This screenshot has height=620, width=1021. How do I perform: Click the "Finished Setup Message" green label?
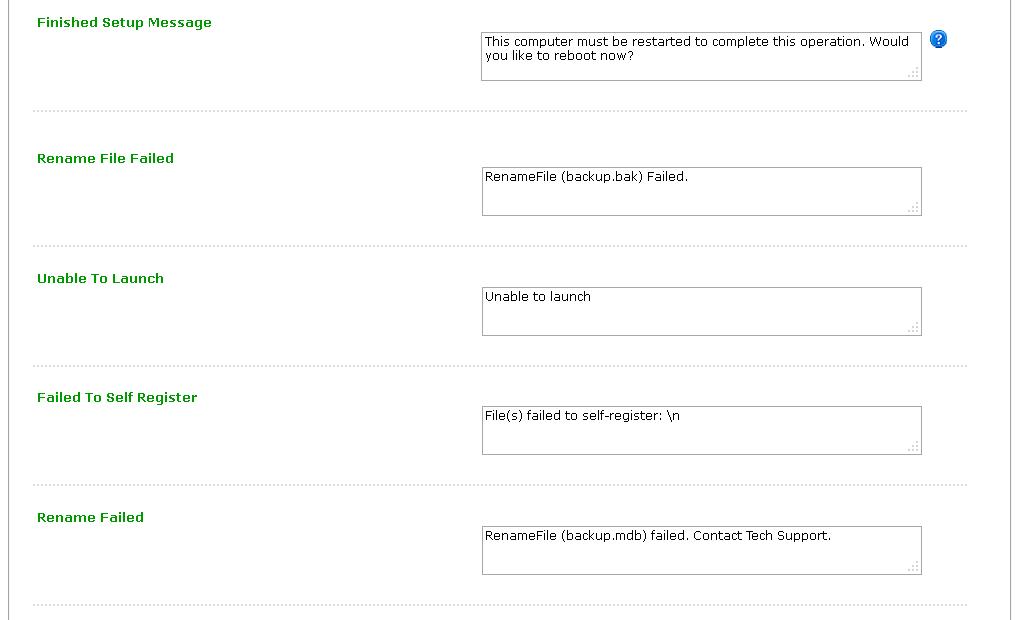click(x=124, y=22)
